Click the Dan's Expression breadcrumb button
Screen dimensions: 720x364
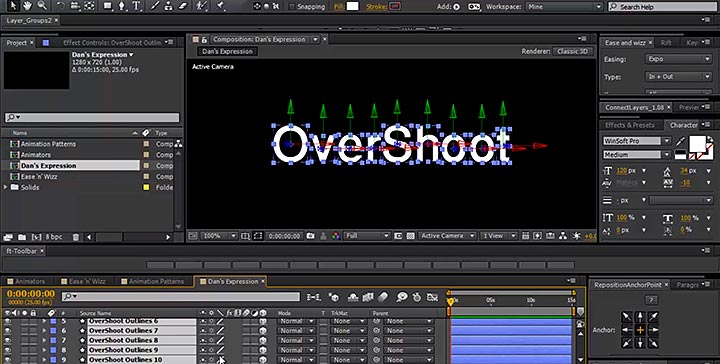[227, 51]
